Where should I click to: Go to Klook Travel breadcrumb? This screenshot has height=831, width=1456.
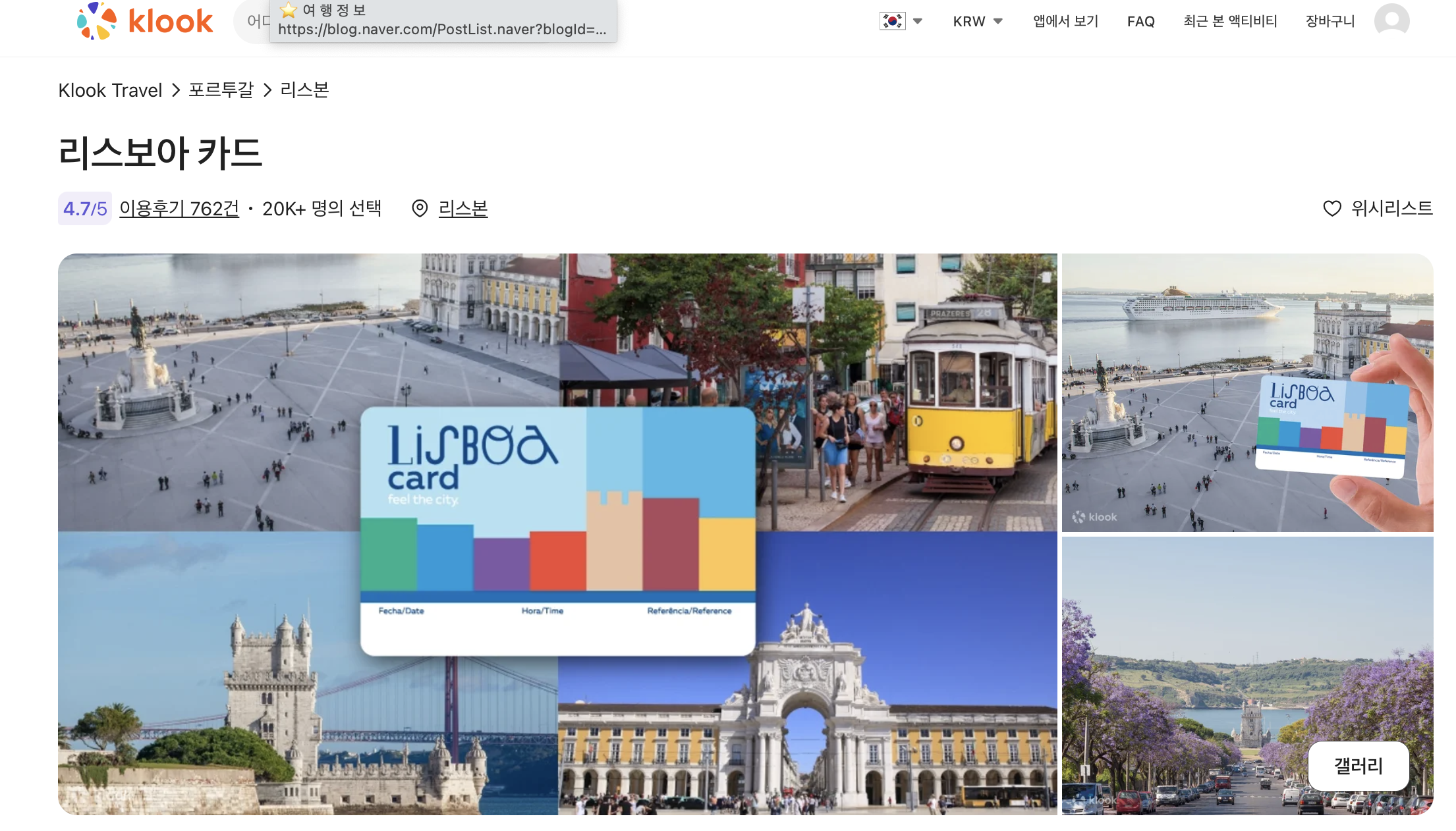point(110,90)
